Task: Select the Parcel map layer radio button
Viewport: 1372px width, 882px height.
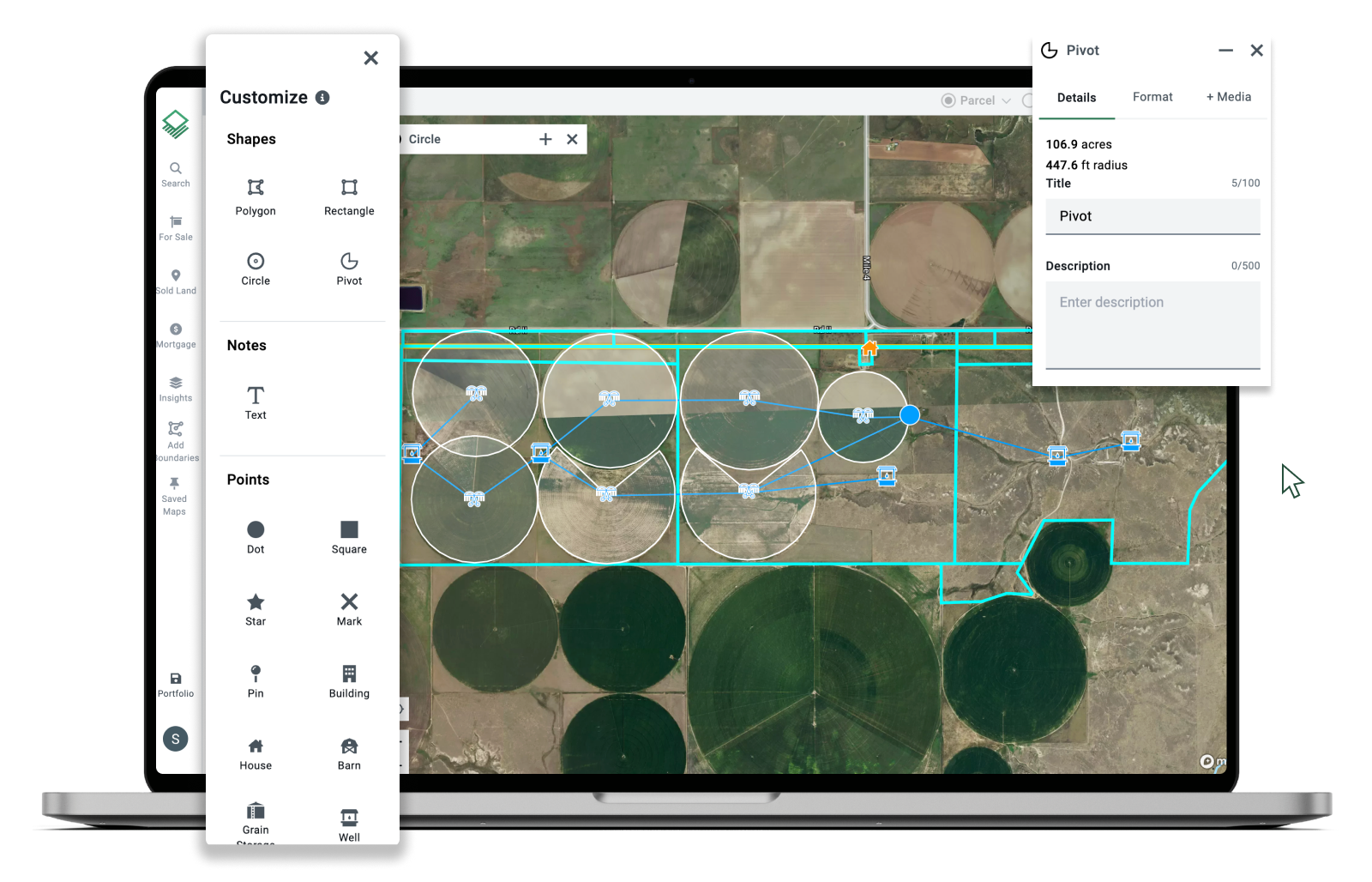Action: [x=948, y=100]
